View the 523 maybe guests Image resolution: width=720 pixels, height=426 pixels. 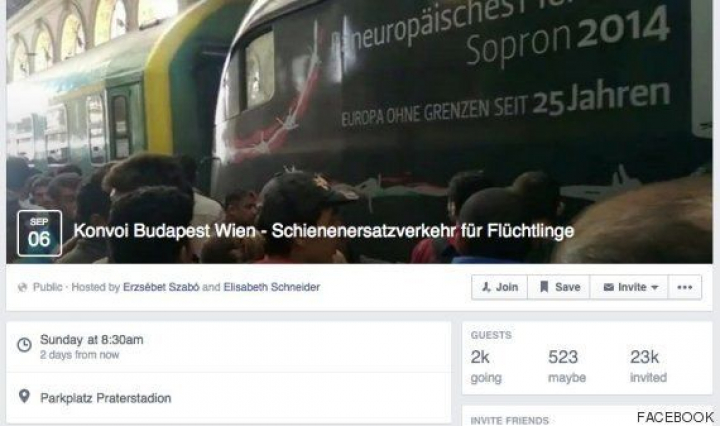567,366
